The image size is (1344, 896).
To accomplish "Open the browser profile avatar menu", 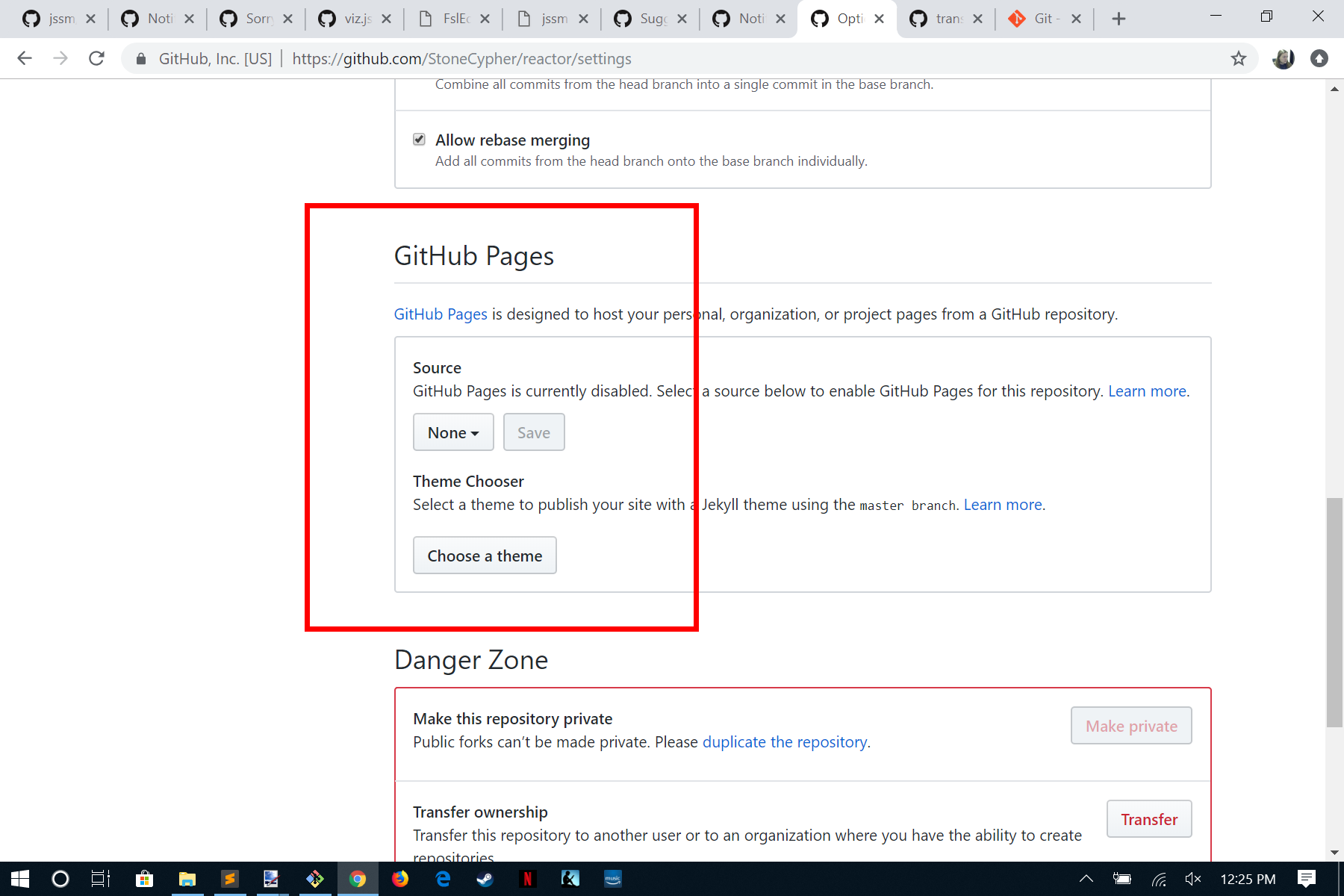I will tap(1283, 58).
